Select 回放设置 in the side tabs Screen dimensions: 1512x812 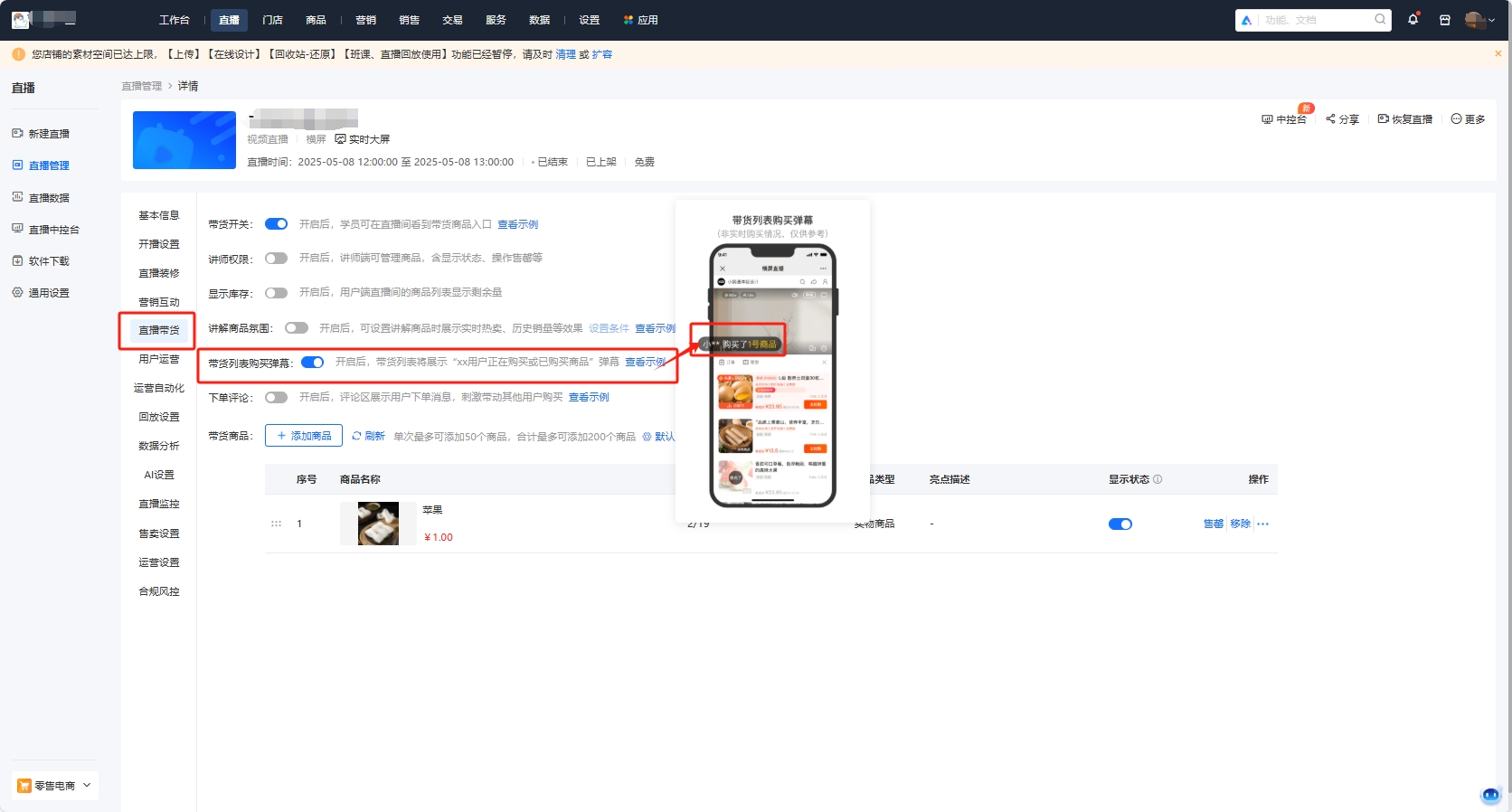point(159,417)
